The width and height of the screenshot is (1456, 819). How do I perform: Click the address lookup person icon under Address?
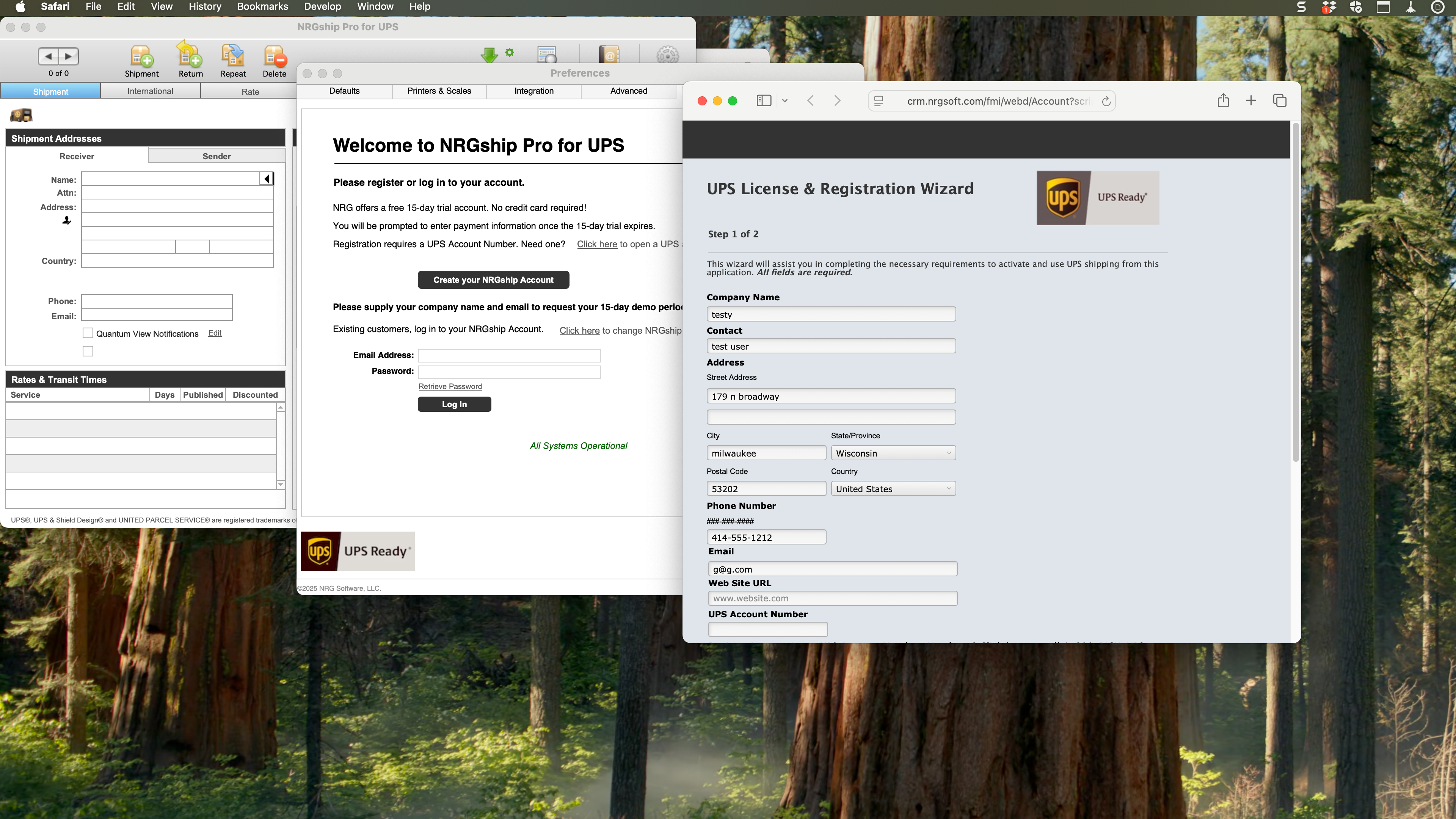coord(67,221)
